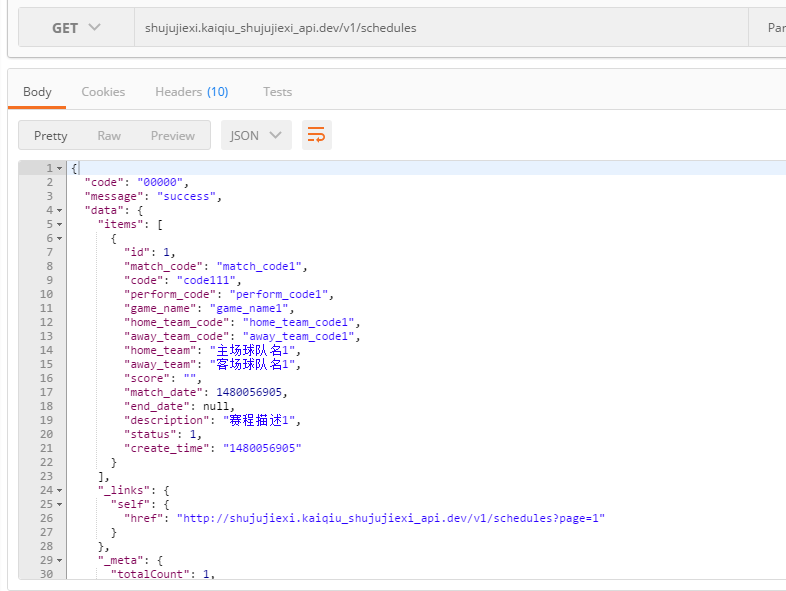Collapse the "self" object fold arrow
Screen dimensions: 786x591
(x=59, y=505)
